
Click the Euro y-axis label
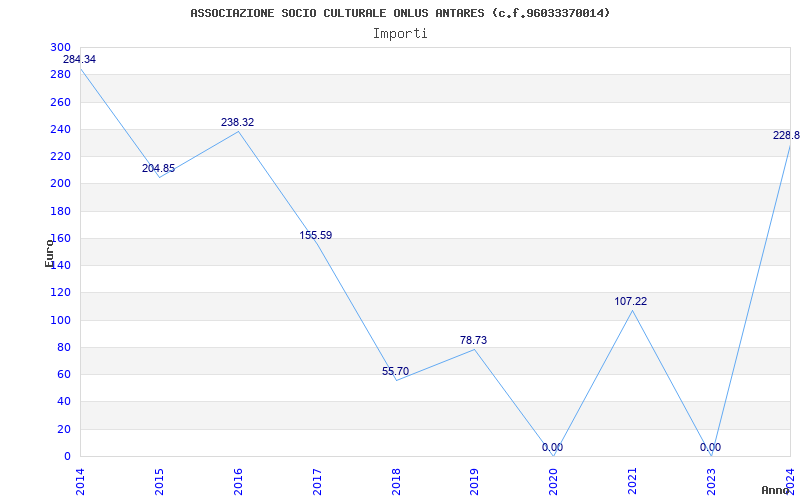coord(49,253)
